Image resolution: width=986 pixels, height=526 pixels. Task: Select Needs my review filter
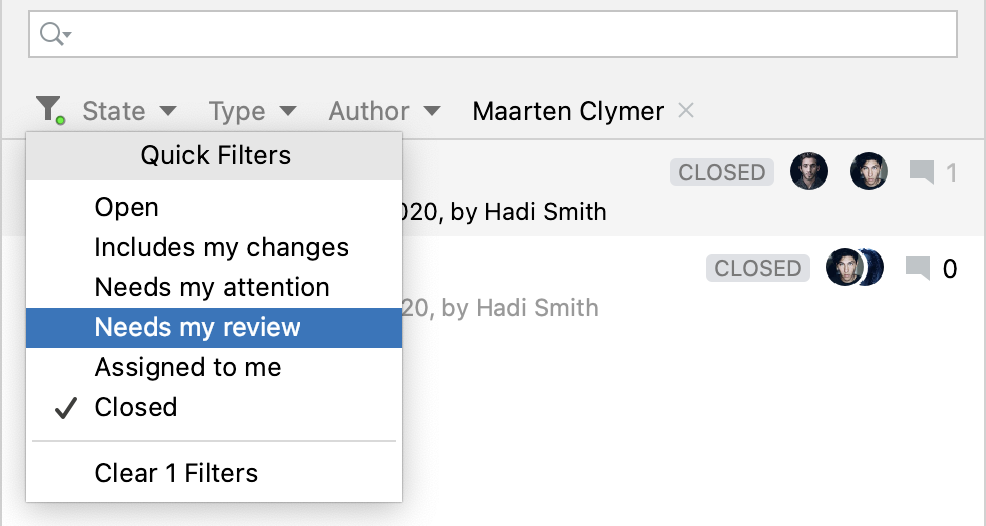pyautogui.click(x=198, y=328)
